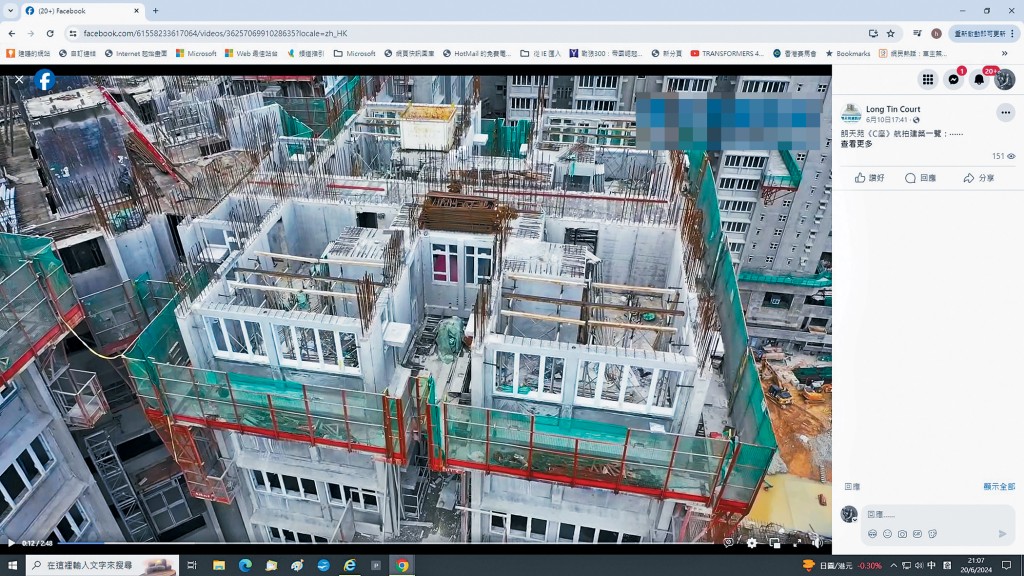1024x576 pixels.
Task: Bookmark this page with the star icon
Action: [891, 33]
